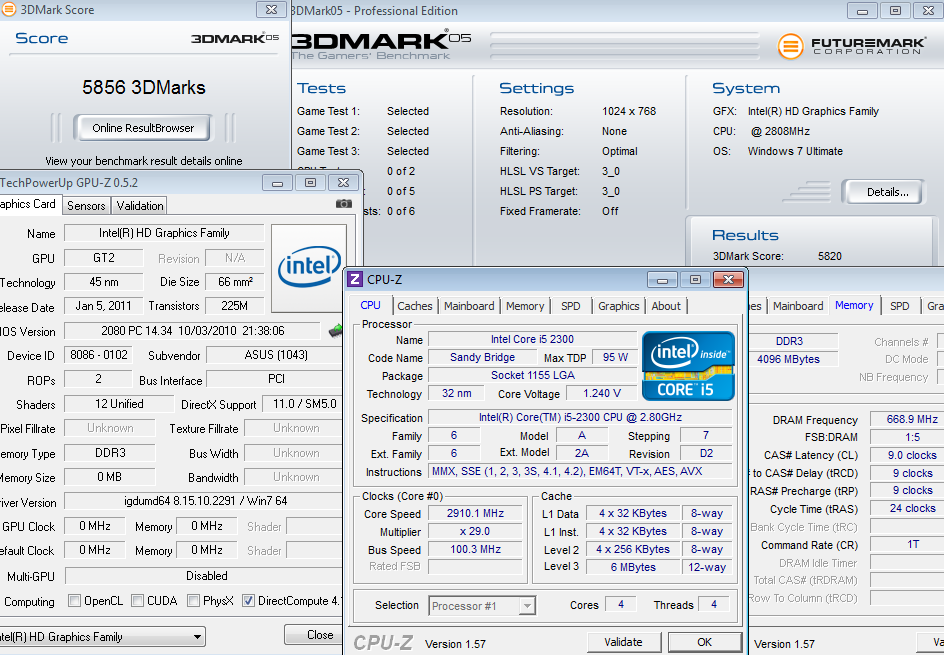944x655 pixels.
Task: Open the SPD tab in front CPU-Z
Action: (571, 306)
